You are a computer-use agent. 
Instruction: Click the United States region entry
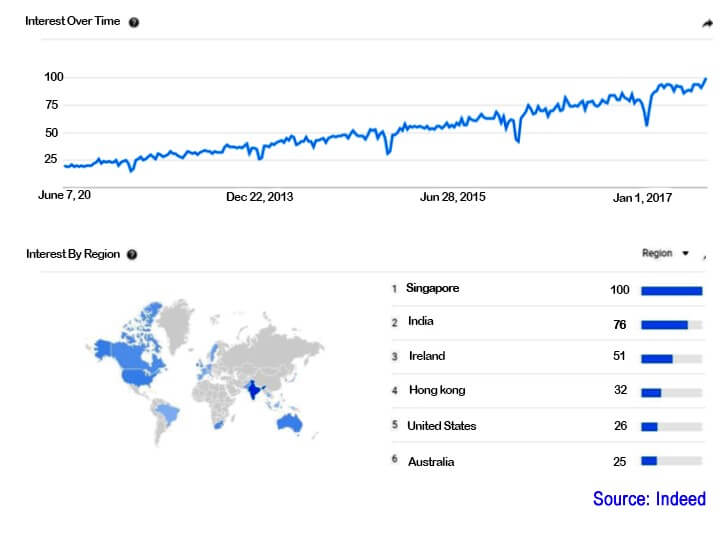(x=441, y=426)
